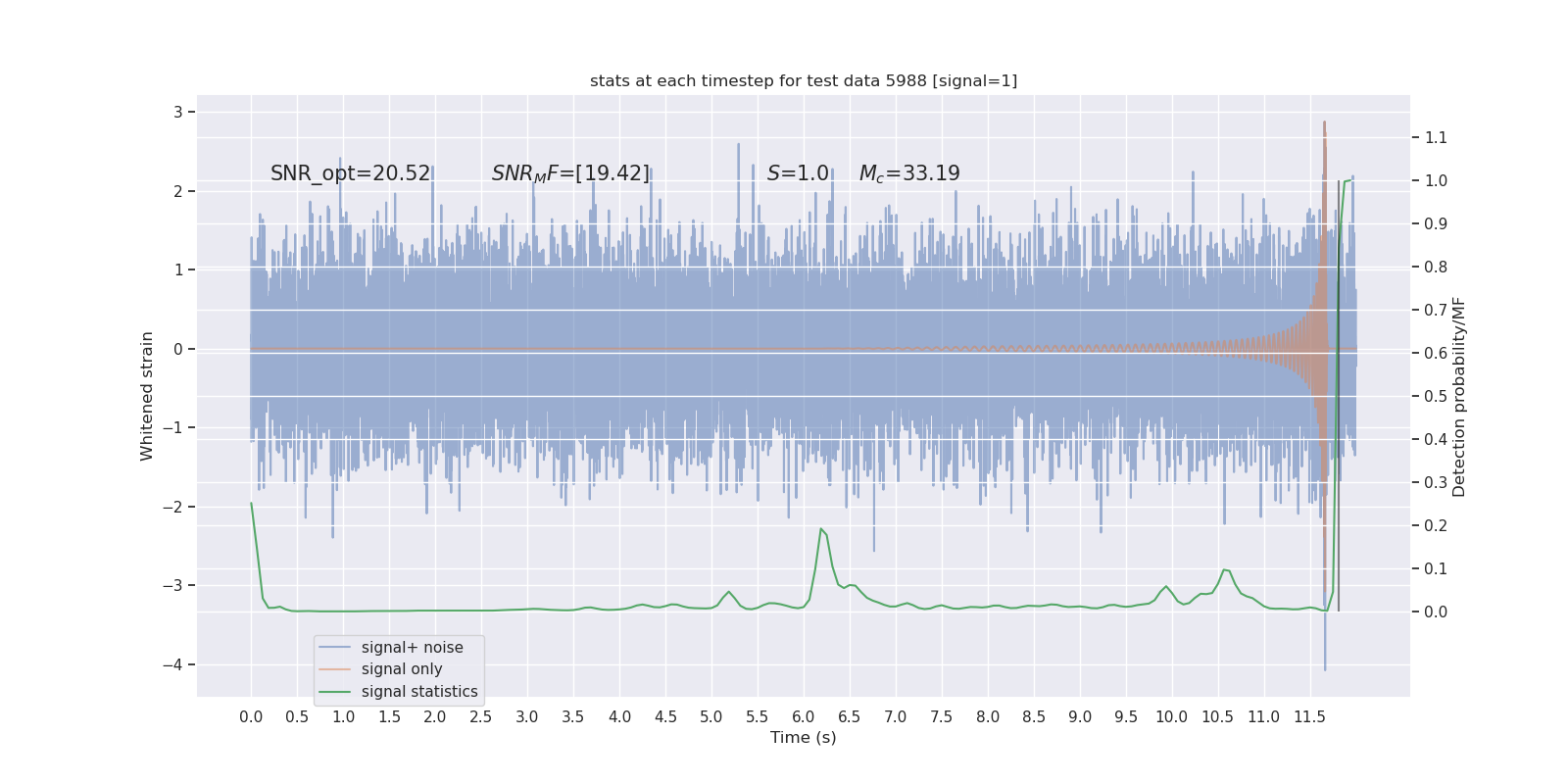Click the 'Time (s)' x-axis label

pyautogui.click(x=804, y=738)
